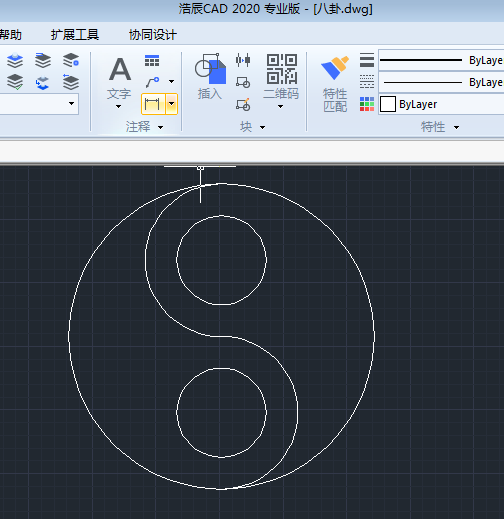
Task: Open the 扩展工具 menu tab
Action: click(75, 35)
